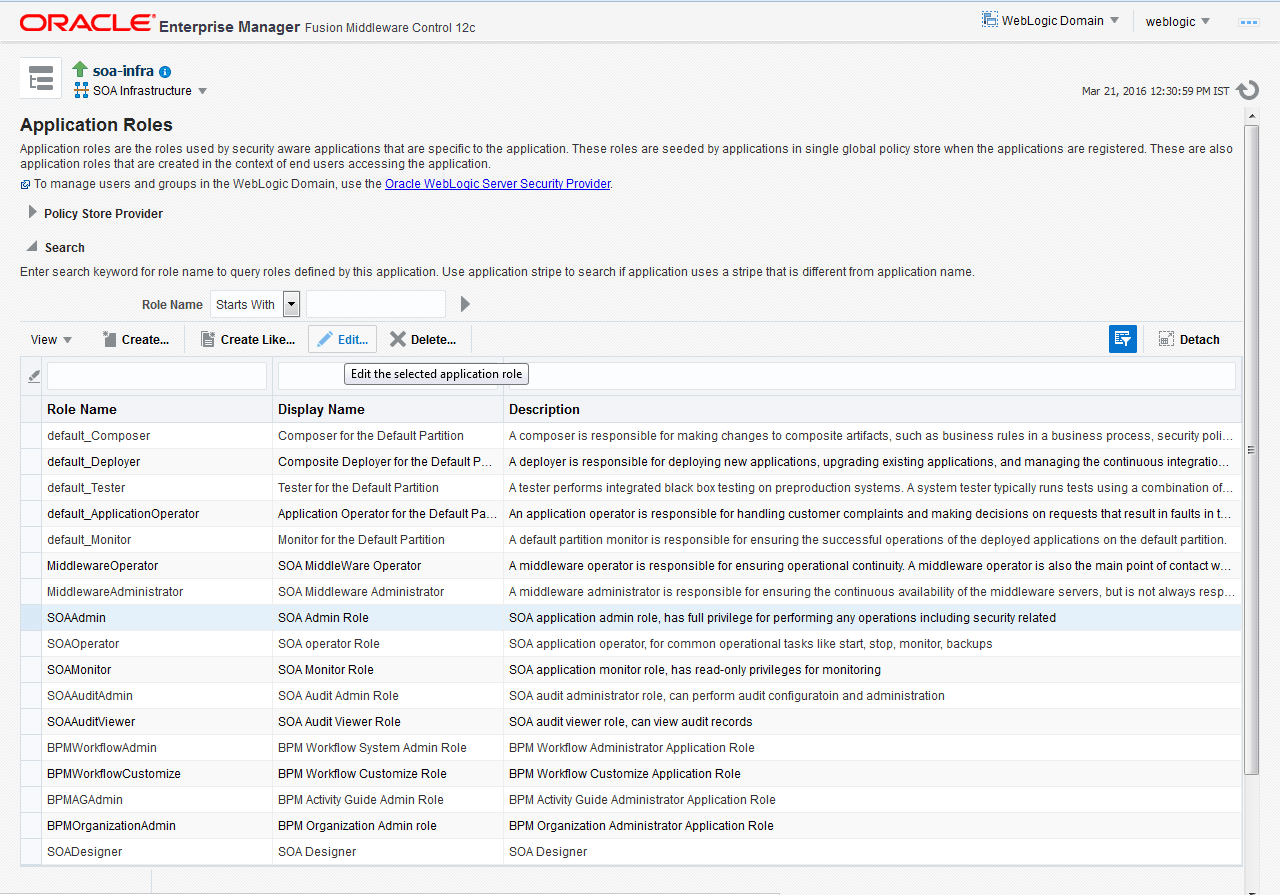Open Oracle WebLogic Server Security Provider link
1280x895 pixels.
click(x=497, y=184)
